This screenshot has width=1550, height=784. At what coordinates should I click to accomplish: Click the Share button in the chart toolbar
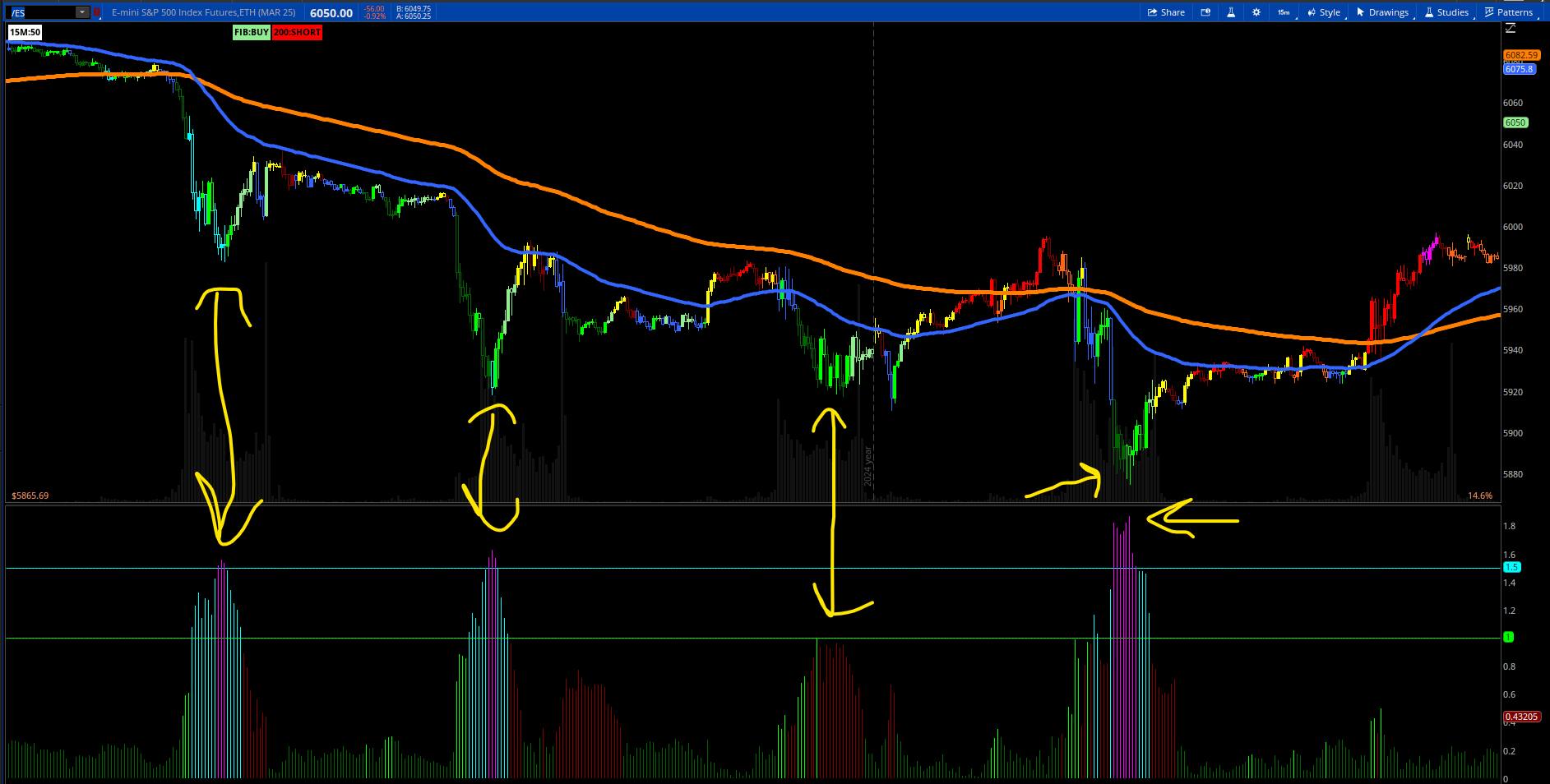[1166, 12]
